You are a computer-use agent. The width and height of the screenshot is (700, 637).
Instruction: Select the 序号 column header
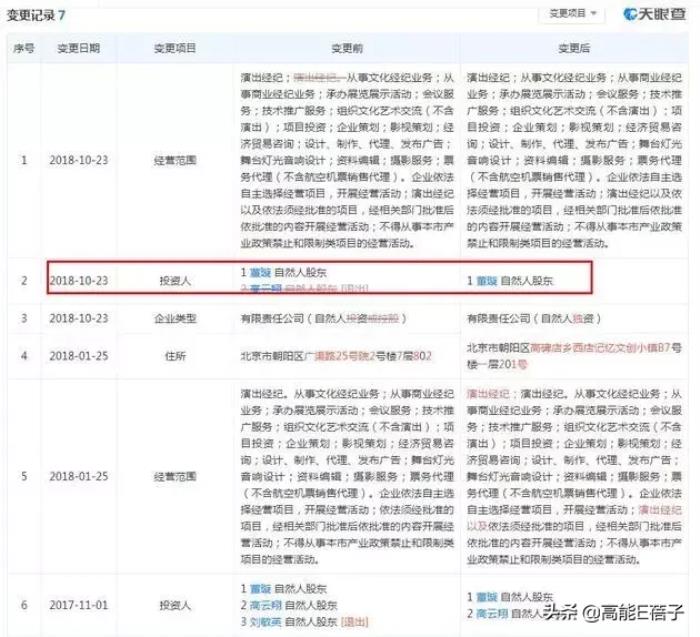tap(23, 47)
